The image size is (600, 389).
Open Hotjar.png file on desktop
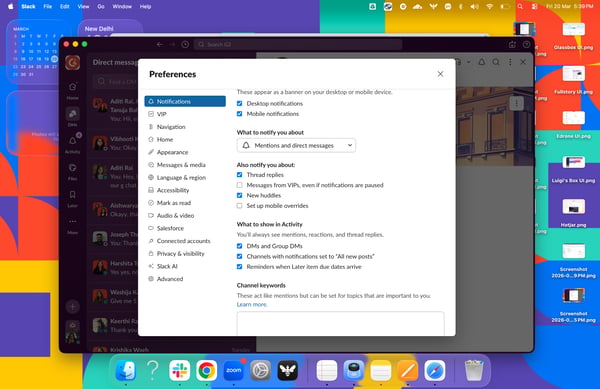(573, 213)
